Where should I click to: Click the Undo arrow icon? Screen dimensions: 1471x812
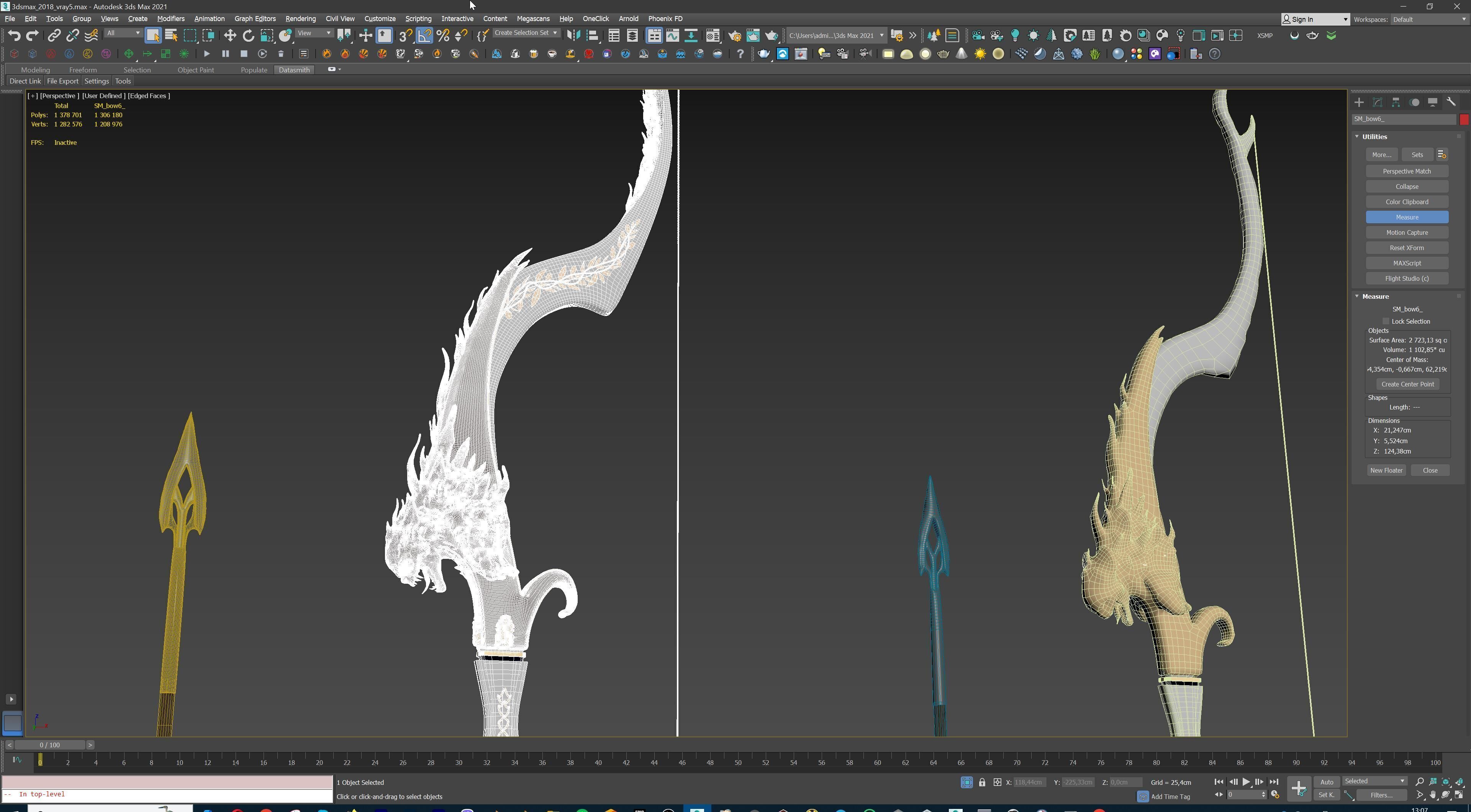click(x=14, y=35)
